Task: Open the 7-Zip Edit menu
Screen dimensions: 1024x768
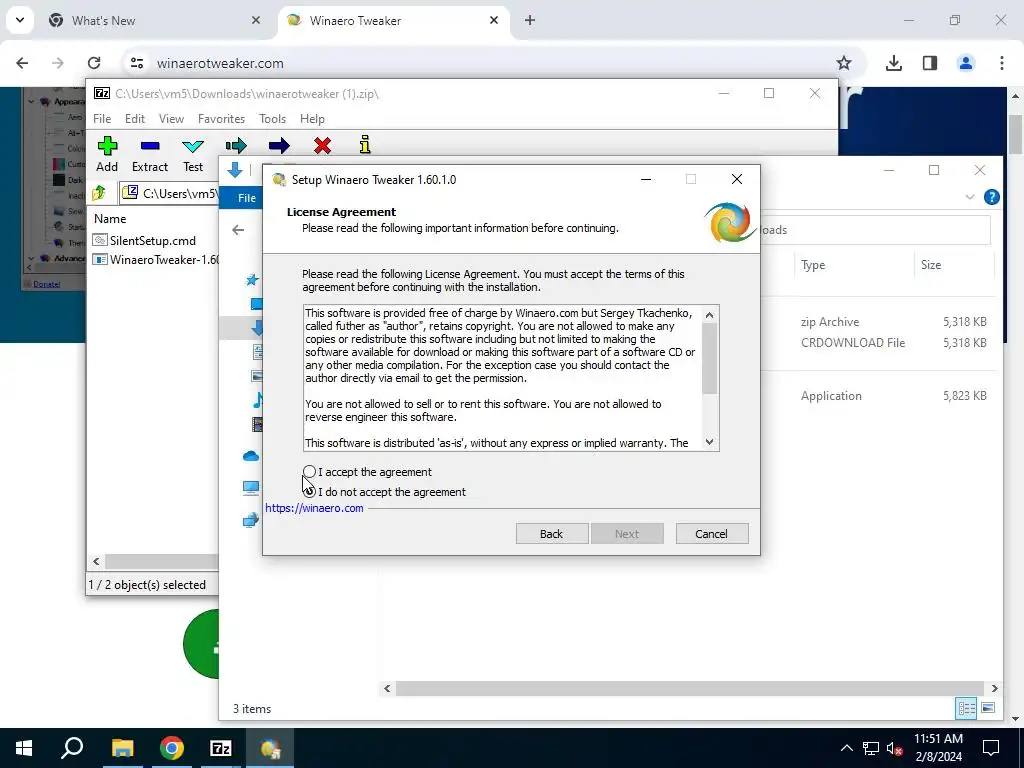Action: [135, 119]
